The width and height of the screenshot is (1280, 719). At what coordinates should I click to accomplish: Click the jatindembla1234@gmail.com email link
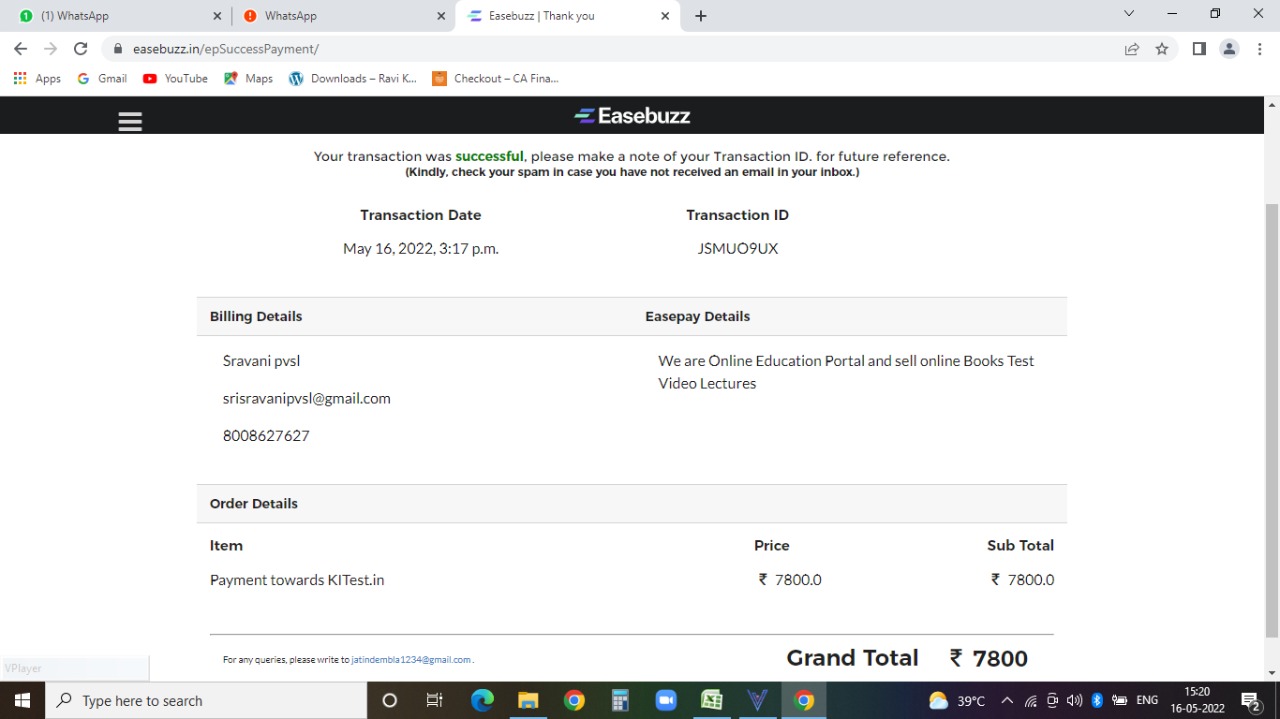click(x=411, y=660)
